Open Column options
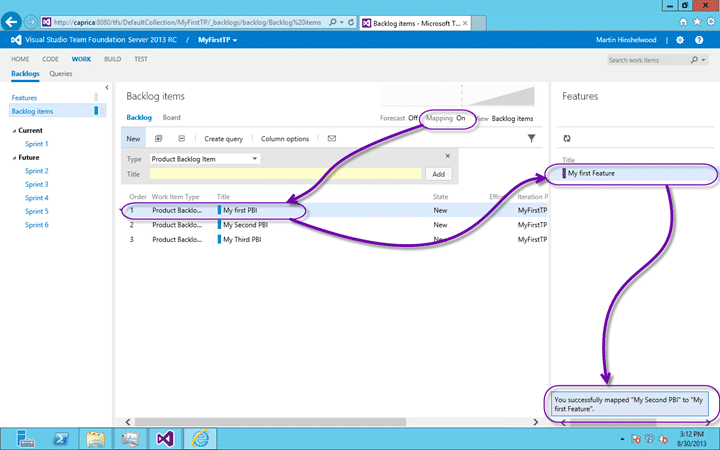The height and width of the screenshot is (450, 720). pyautogui.click(x=285, y=139)
